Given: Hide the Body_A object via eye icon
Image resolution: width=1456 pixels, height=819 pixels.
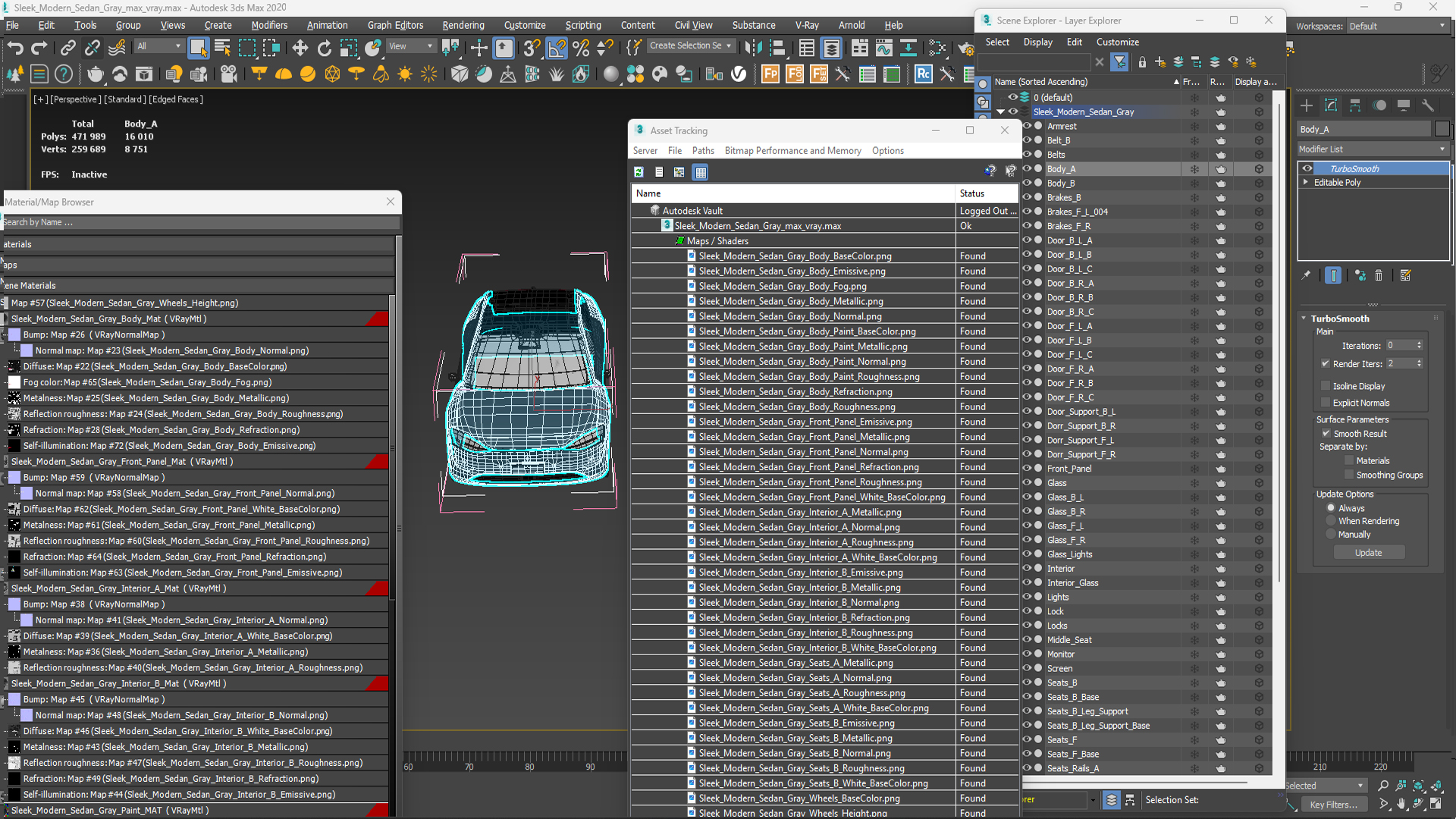Looking at the screenshot, I should [1028, 168].
